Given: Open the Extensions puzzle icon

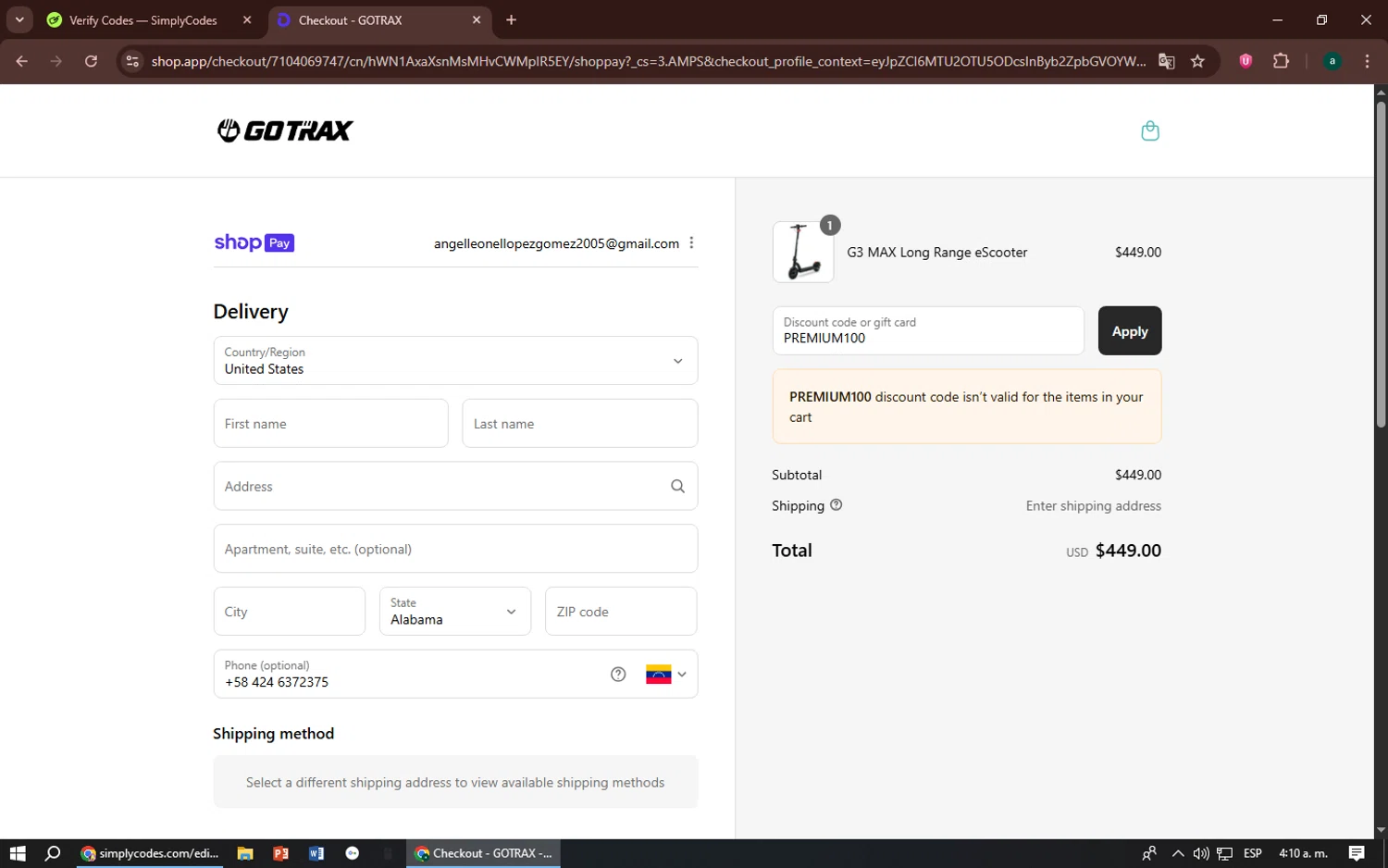Looking at the screenshot, I should tap(1281, 61).
